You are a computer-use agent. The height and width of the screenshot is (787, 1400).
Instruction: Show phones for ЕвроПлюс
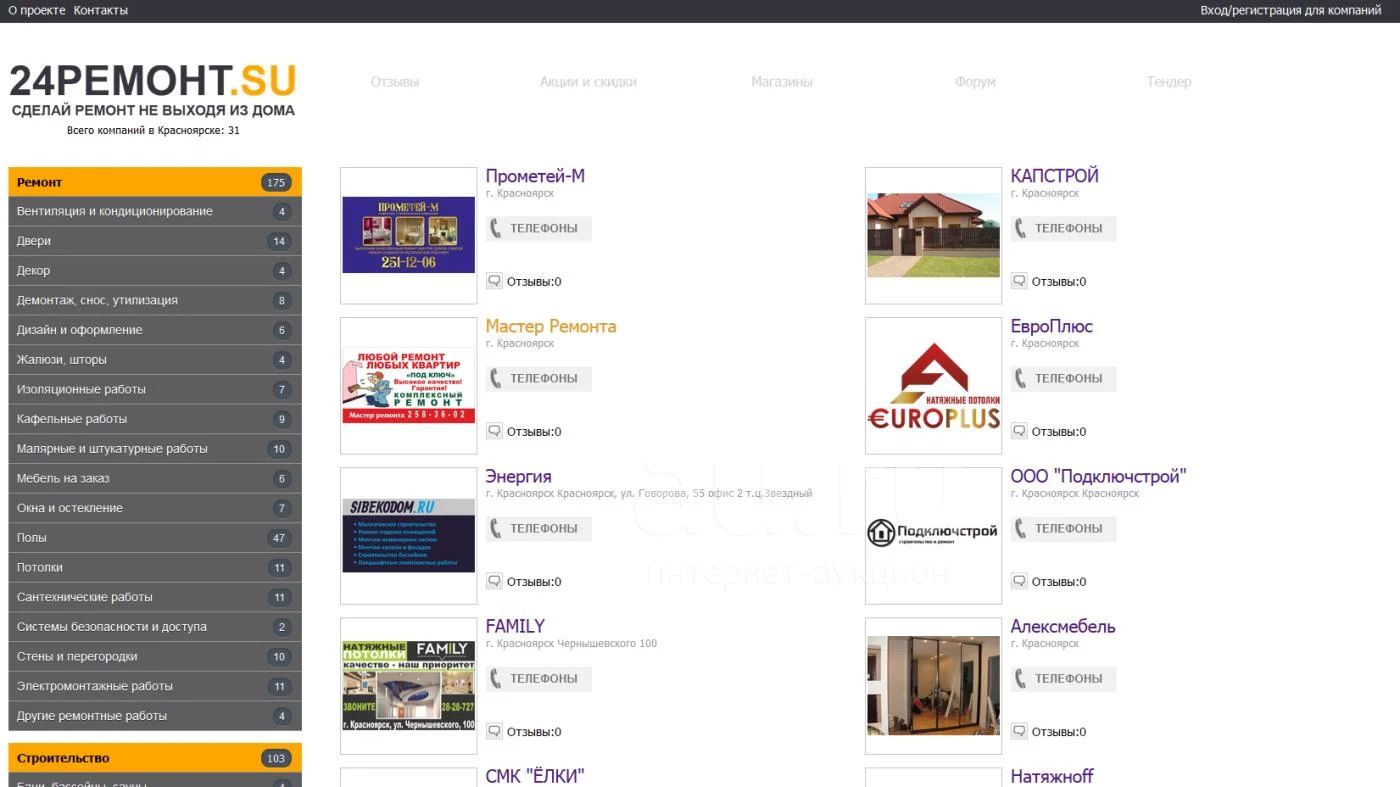1064,378
